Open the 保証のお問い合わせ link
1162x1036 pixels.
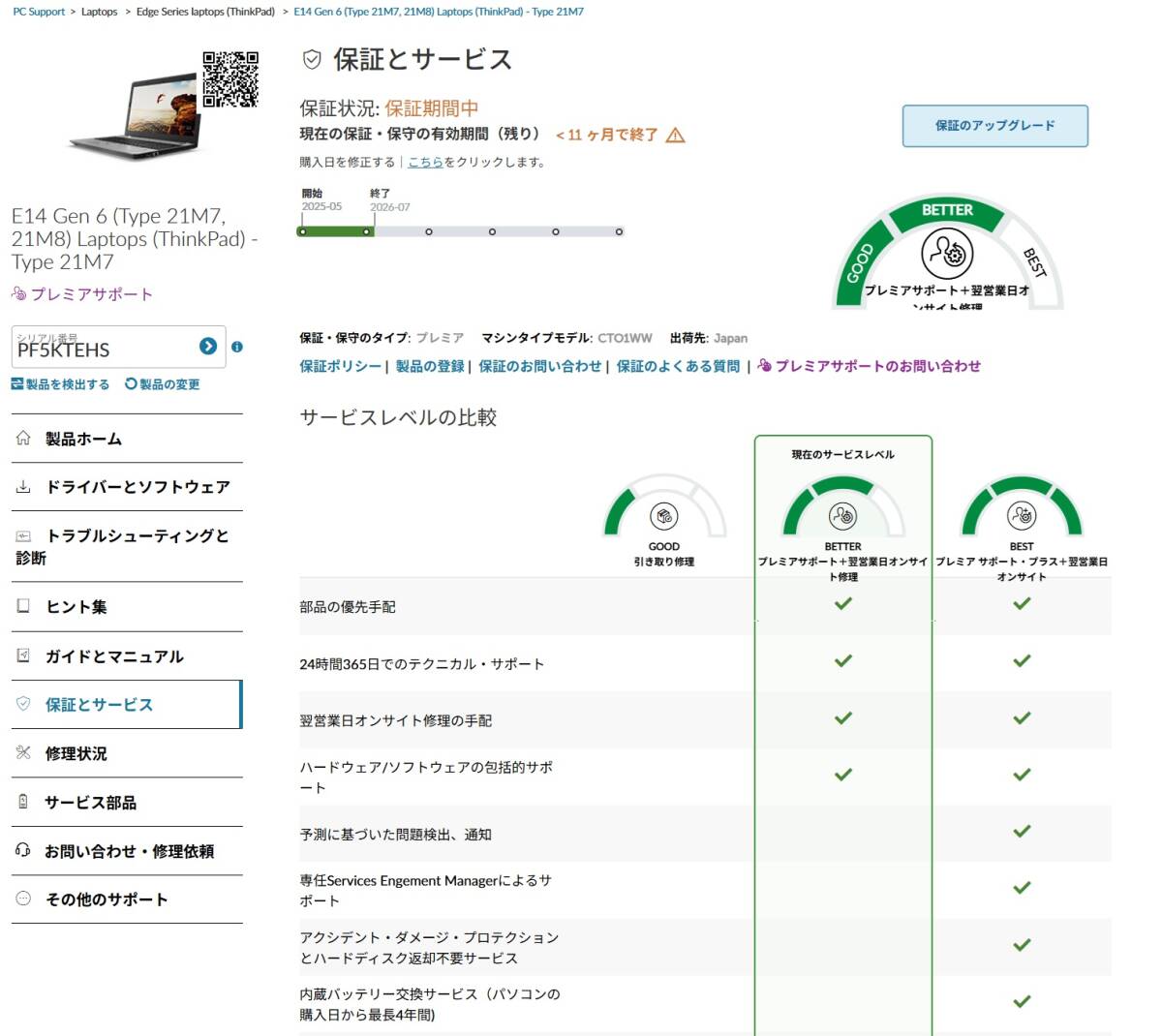pyautogui.click(x=540, y=366)
